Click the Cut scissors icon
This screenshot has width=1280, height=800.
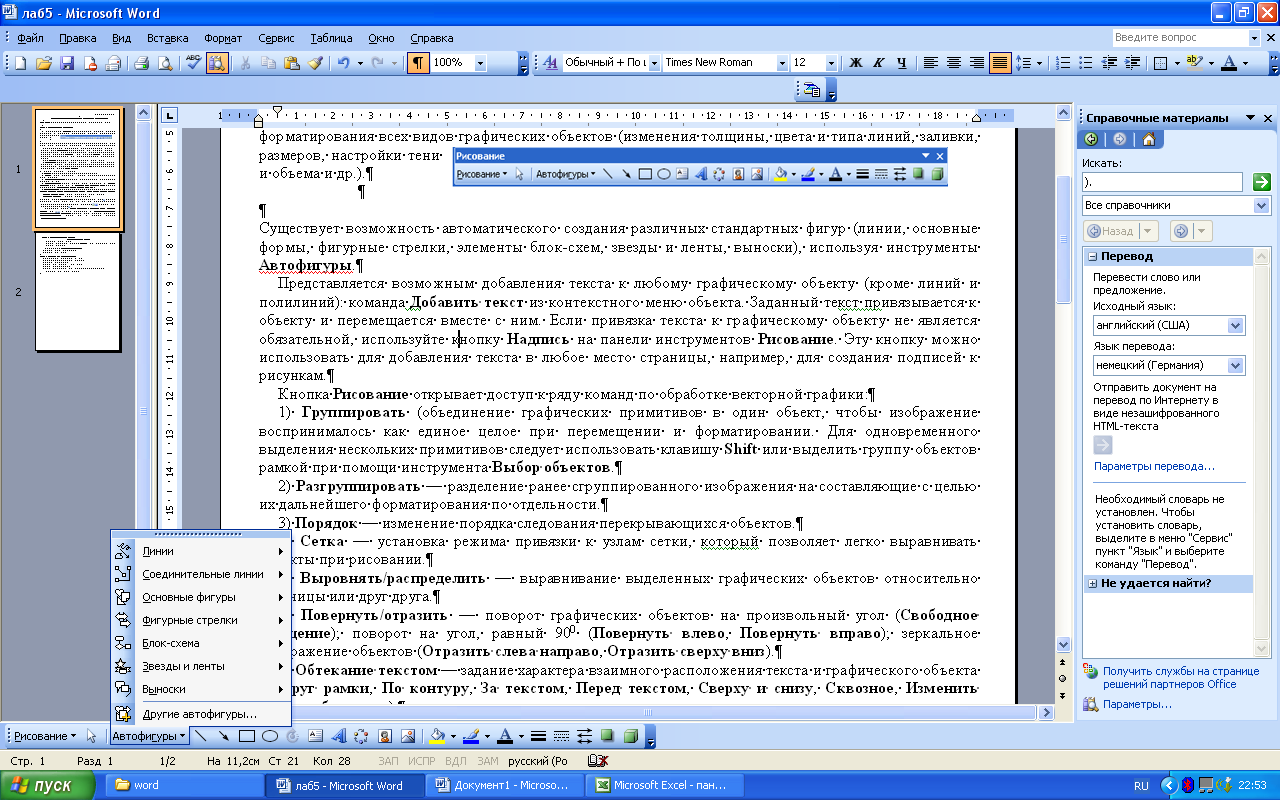point(244,62)
